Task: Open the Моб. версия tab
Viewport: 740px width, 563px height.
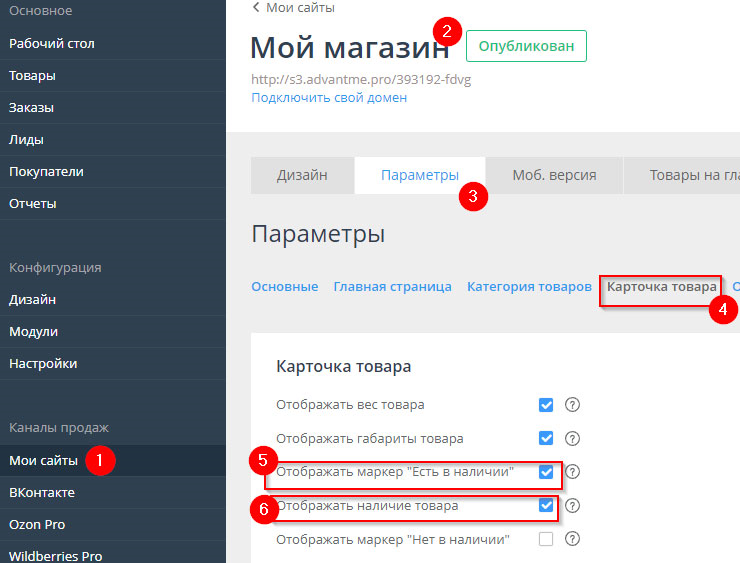Action: coord(554,175)
